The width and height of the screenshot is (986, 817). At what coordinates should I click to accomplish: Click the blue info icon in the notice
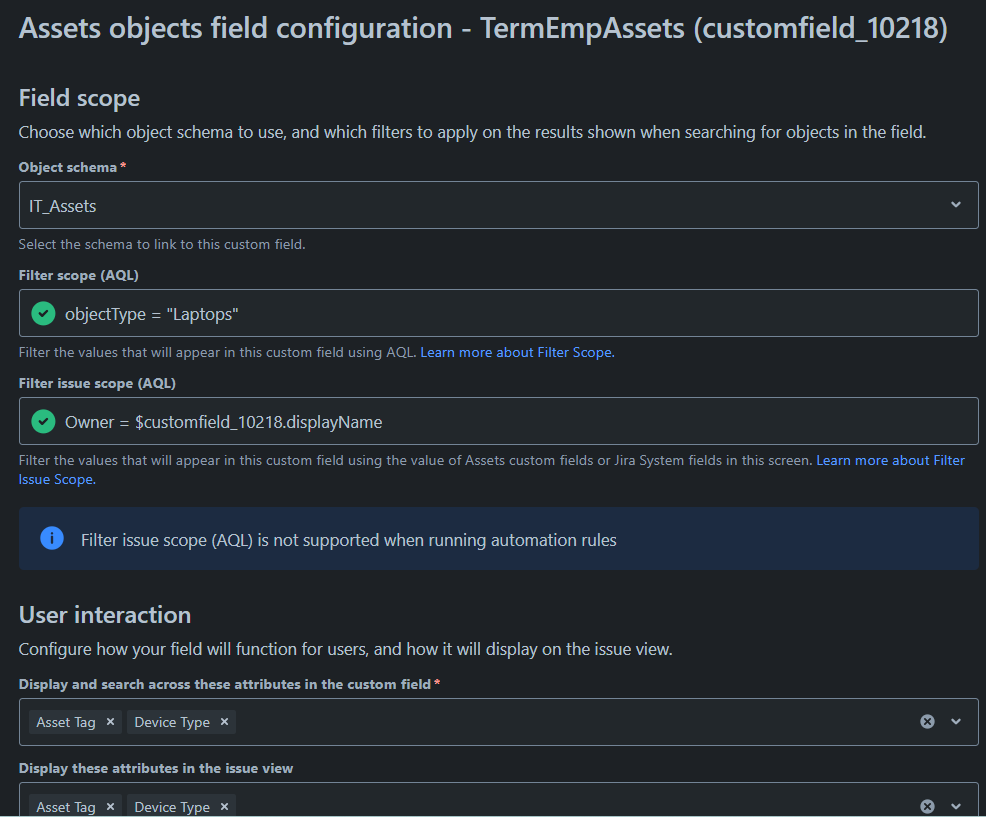(x=52, y=539)
